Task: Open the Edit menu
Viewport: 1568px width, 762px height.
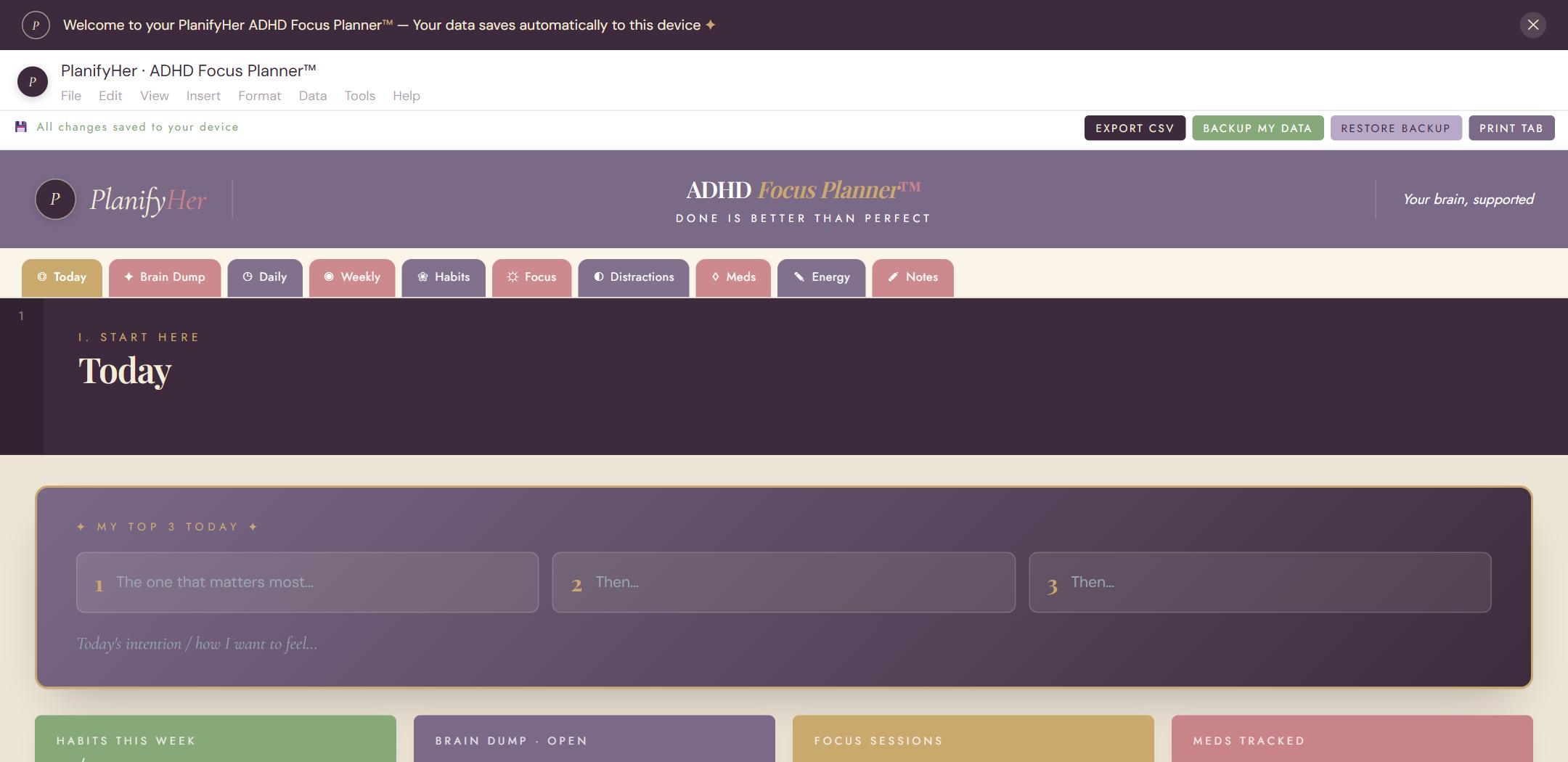Action: tap(110, 96)
